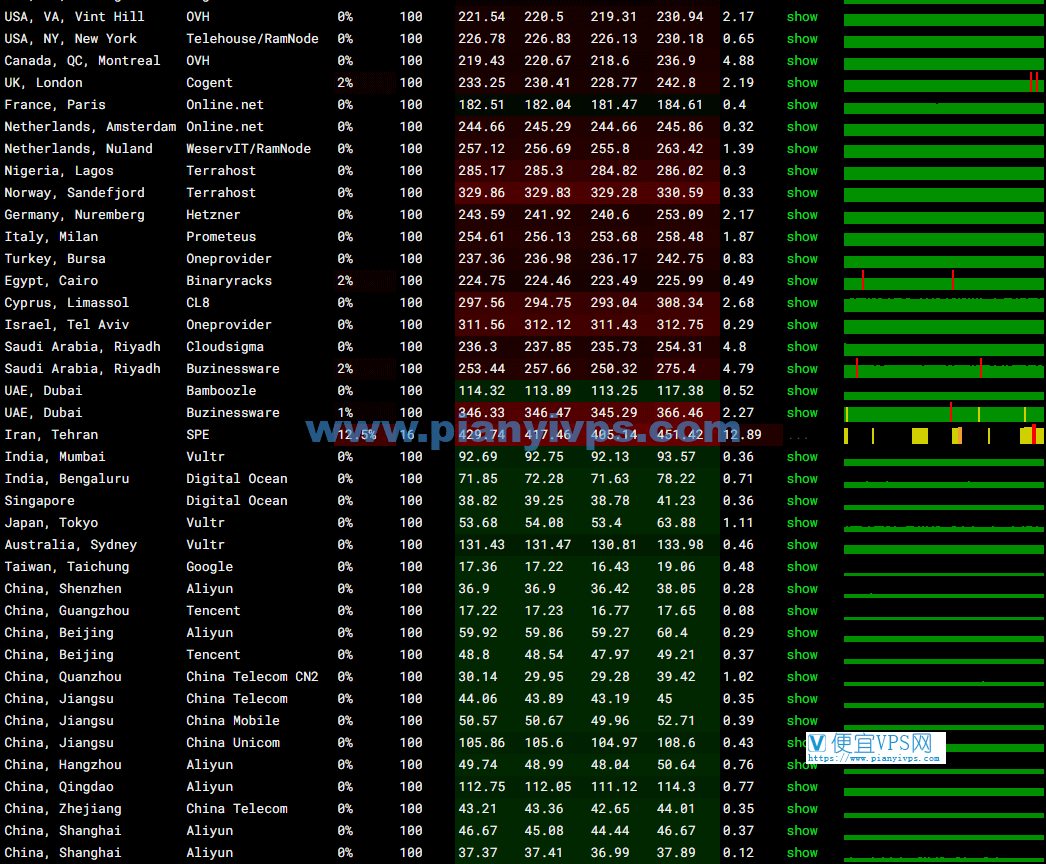Open show link for Egypt, Cairo

[x=802, y=281]
